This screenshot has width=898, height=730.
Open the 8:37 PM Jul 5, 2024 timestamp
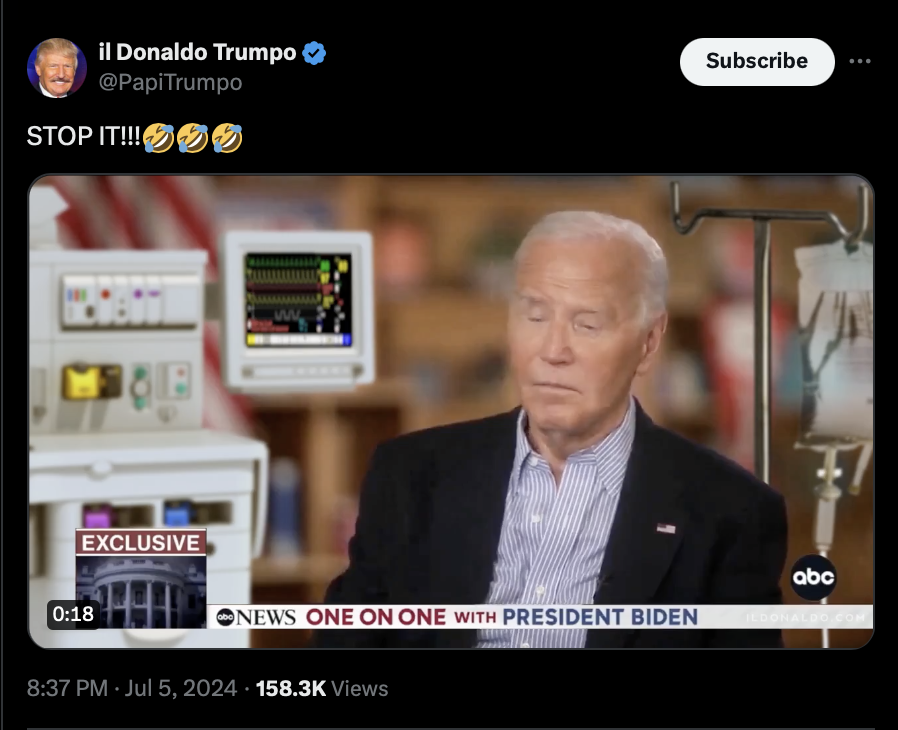(x=132, y=688)
